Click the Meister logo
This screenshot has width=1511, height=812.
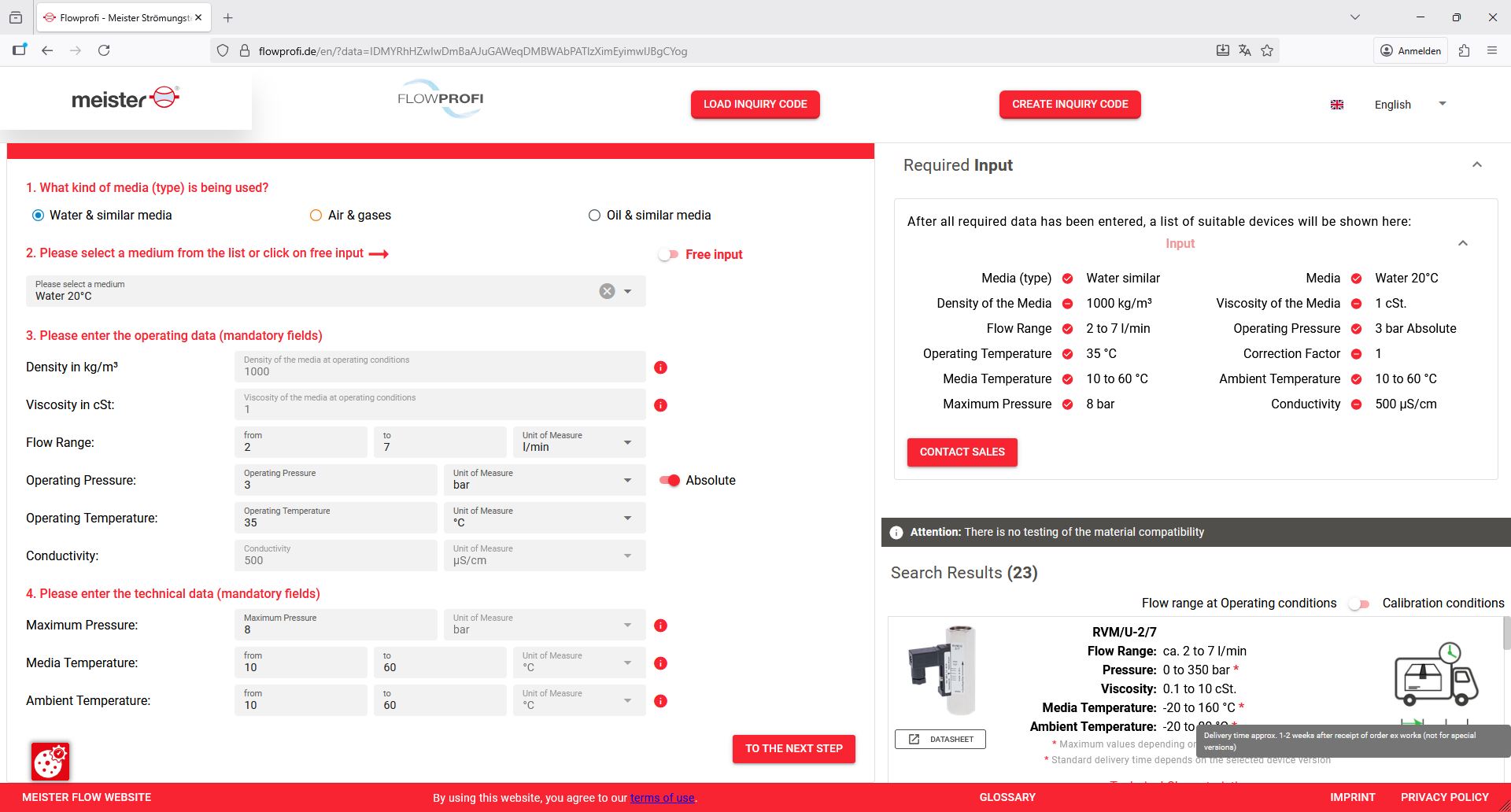coord(126,98)
